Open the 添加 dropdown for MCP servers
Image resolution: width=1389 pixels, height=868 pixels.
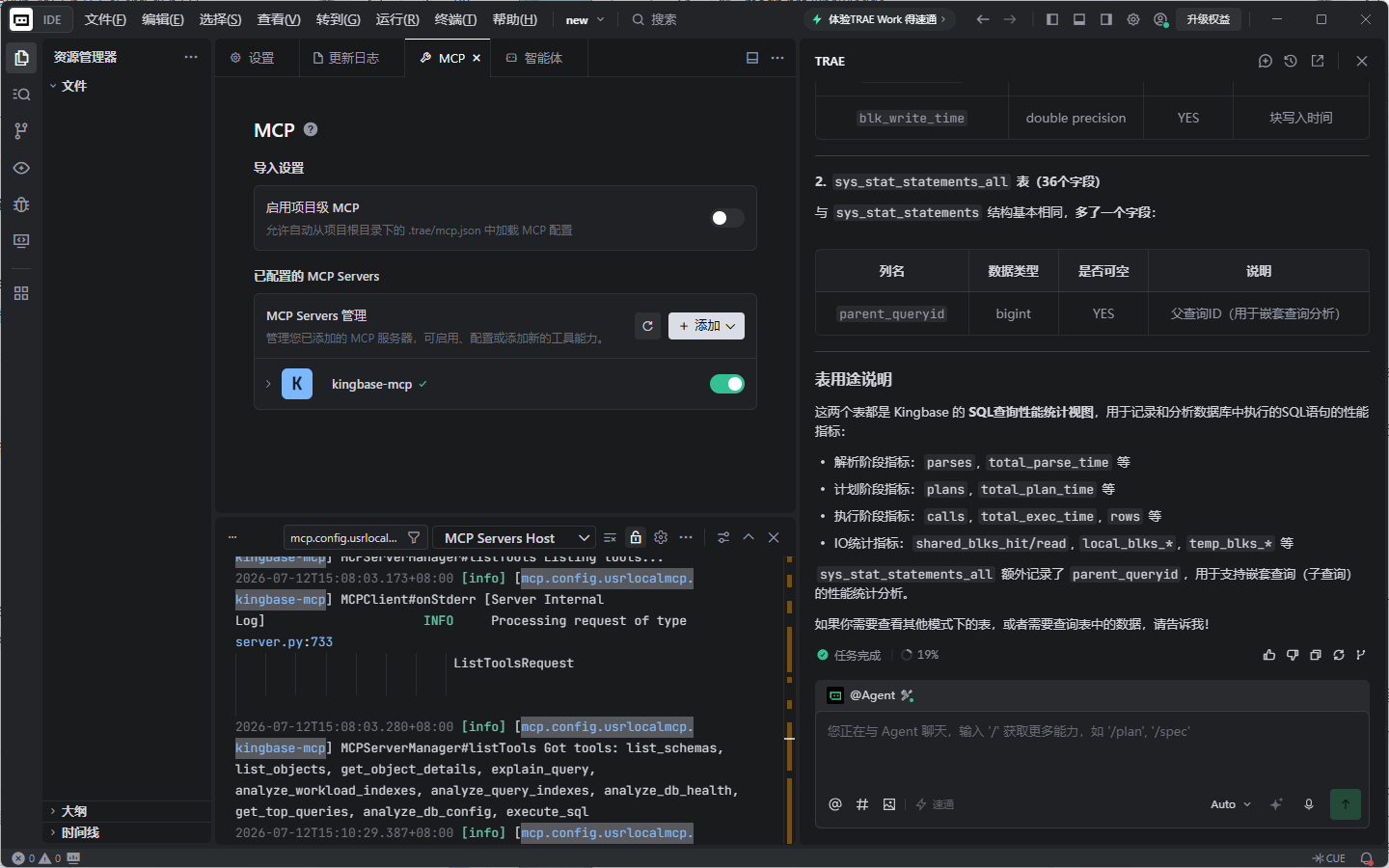(706, 326)
